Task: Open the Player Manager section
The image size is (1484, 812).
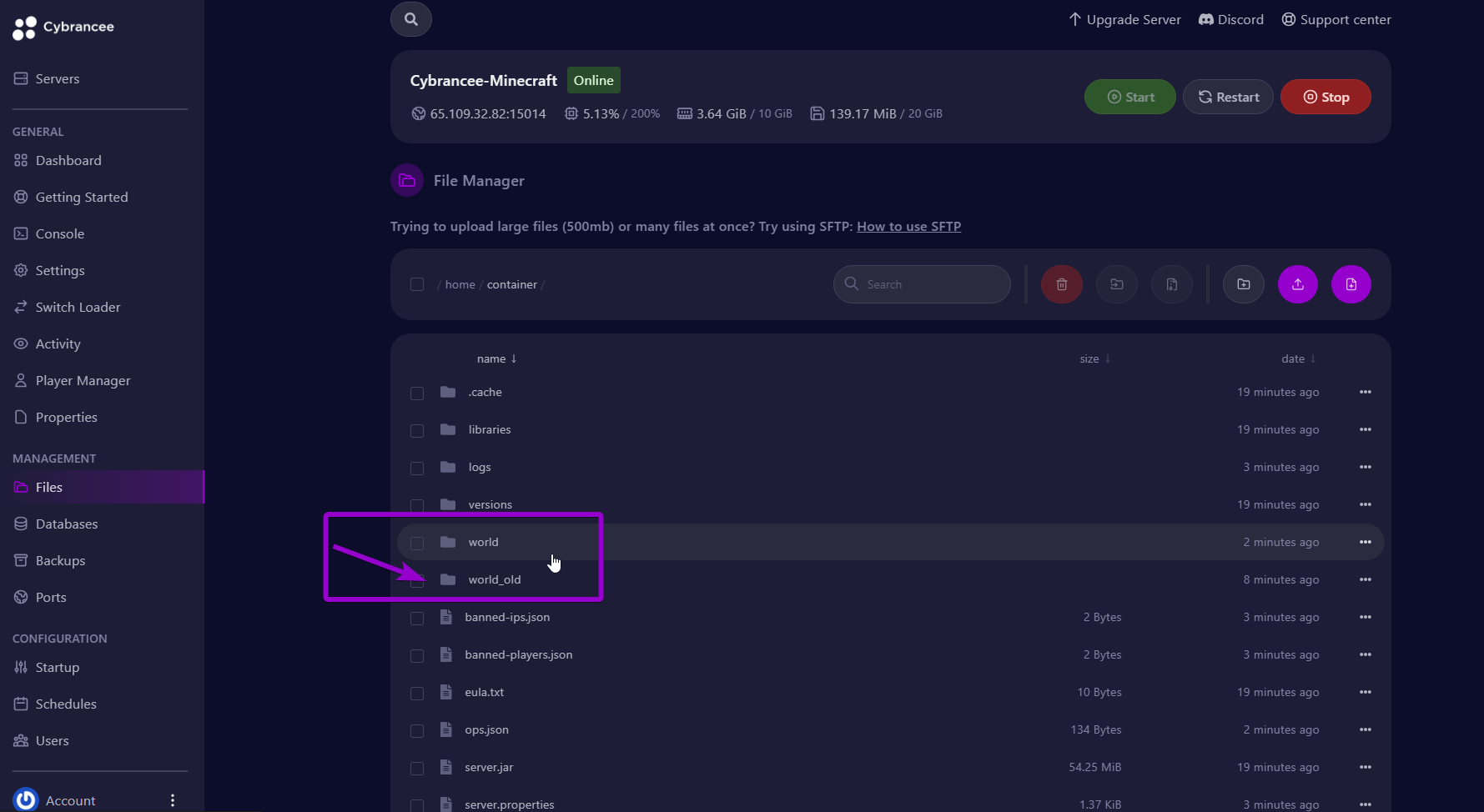Action: (x=83, y=380)
